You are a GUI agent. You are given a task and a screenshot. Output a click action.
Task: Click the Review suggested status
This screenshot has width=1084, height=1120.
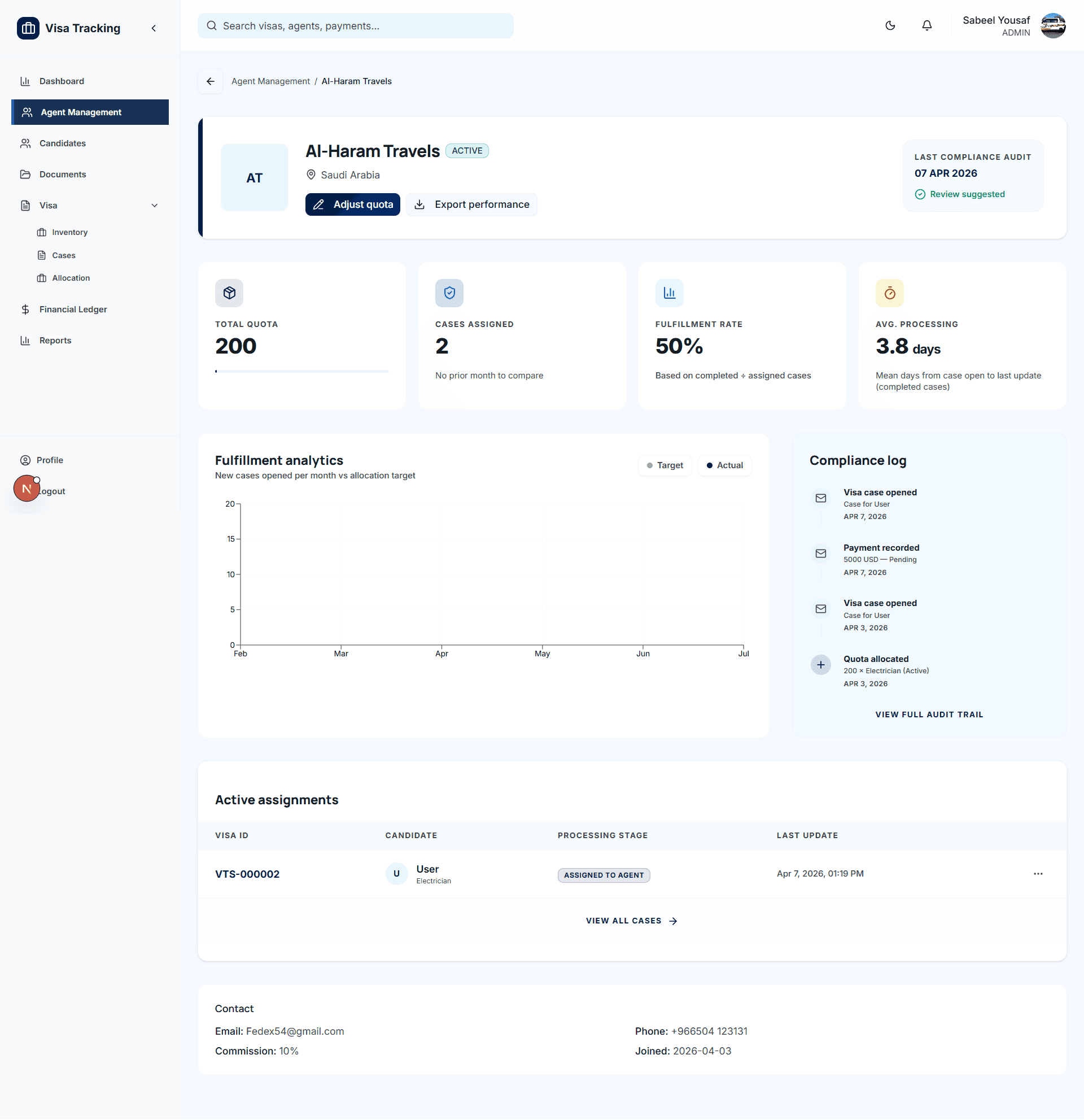pyautogui.click(x=959, y=194)
